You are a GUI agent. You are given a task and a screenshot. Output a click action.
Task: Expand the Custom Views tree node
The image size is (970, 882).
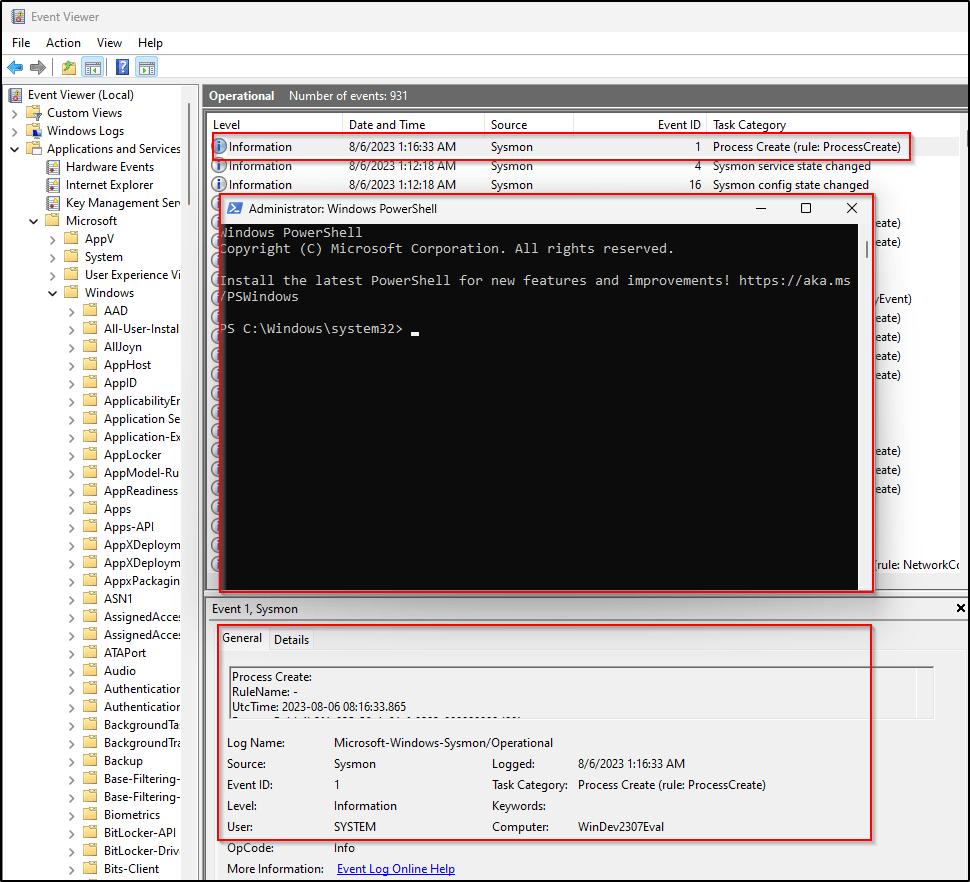pos(15,113)
